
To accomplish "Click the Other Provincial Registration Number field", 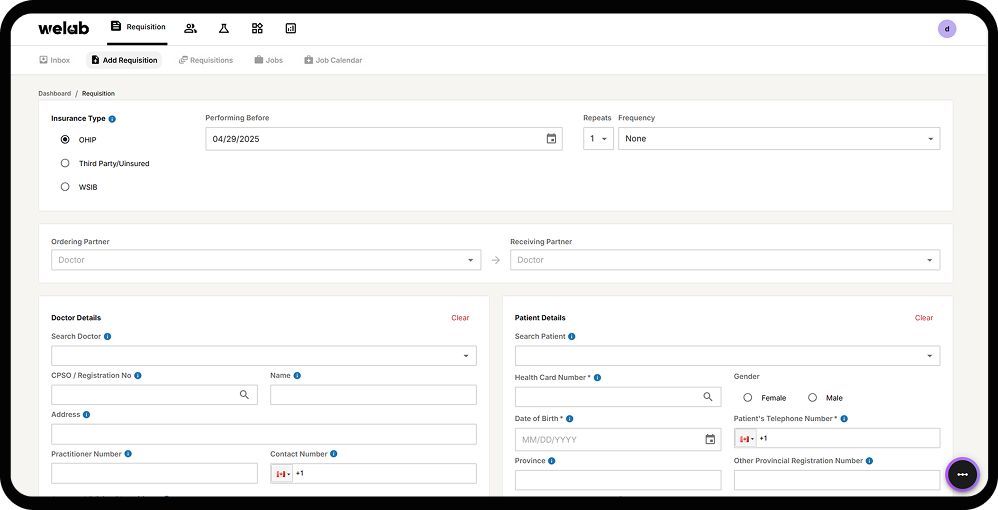I will (837, 480).
